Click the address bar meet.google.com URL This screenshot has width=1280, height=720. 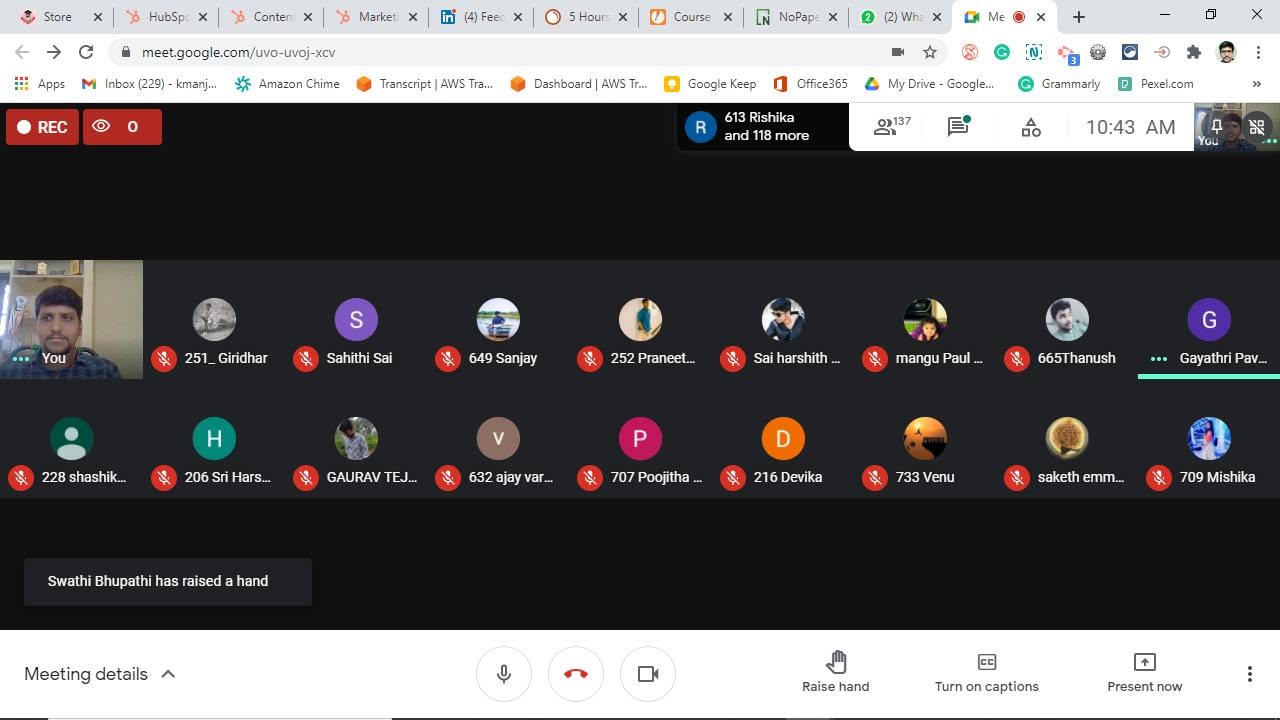coord(238,52)
